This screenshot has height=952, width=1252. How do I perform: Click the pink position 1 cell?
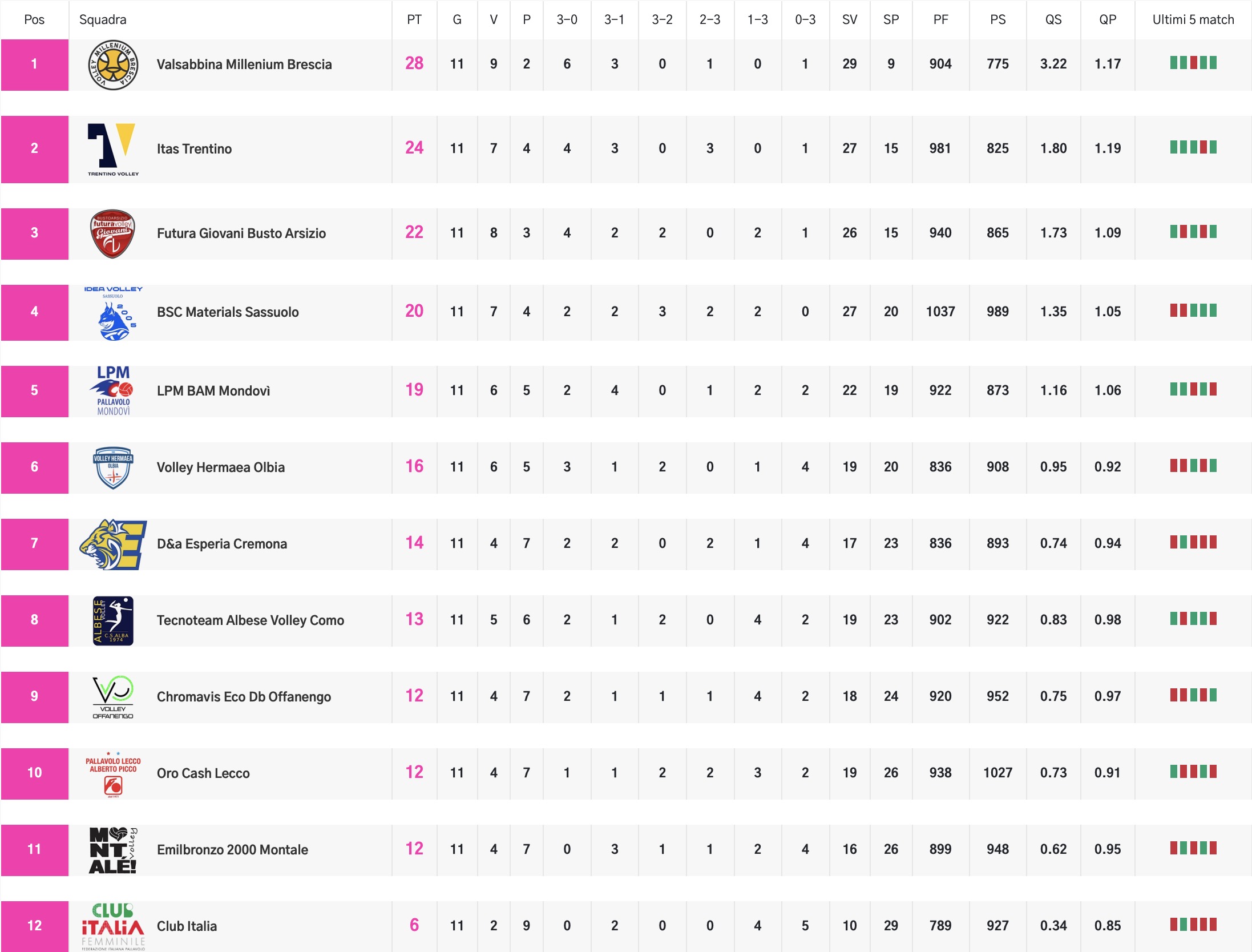tap(34, 64)
